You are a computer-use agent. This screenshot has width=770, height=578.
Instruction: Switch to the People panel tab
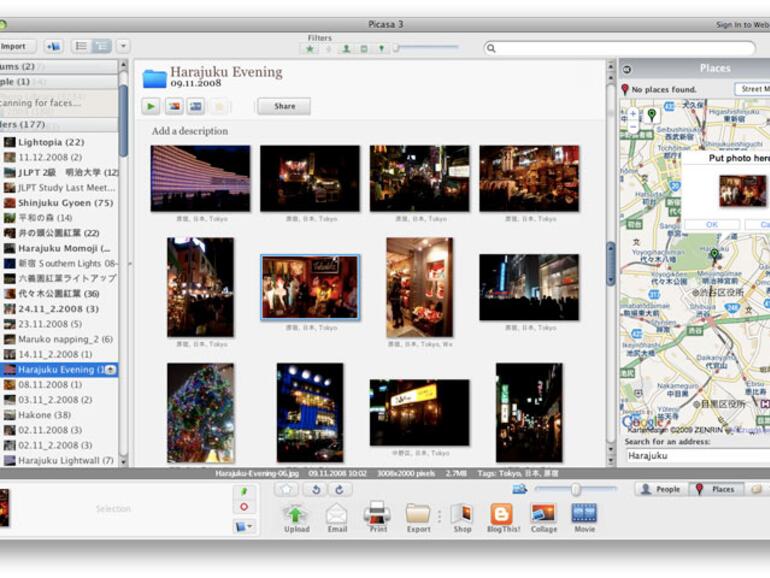tap(659, 489)
